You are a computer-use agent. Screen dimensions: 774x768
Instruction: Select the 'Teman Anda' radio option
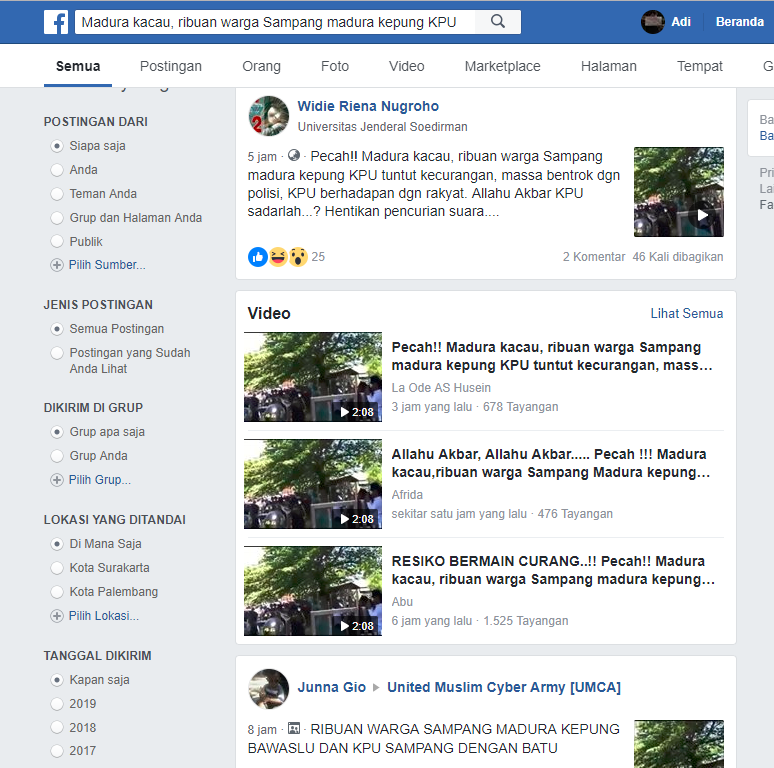(x=57, y=194)
